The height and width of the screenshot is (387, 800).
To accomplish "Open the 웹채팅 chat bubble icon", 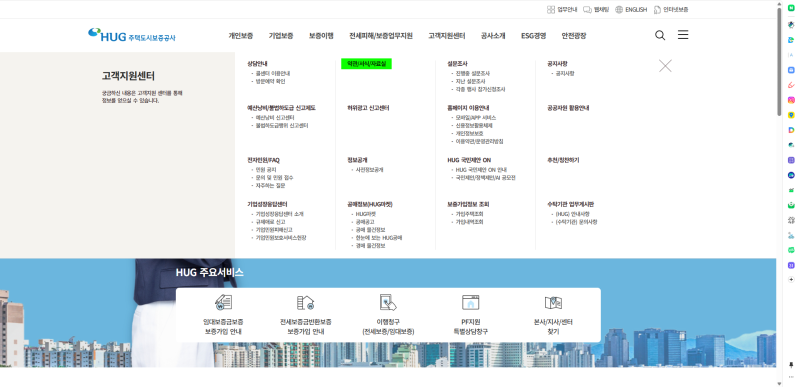I will click(587, 9).
